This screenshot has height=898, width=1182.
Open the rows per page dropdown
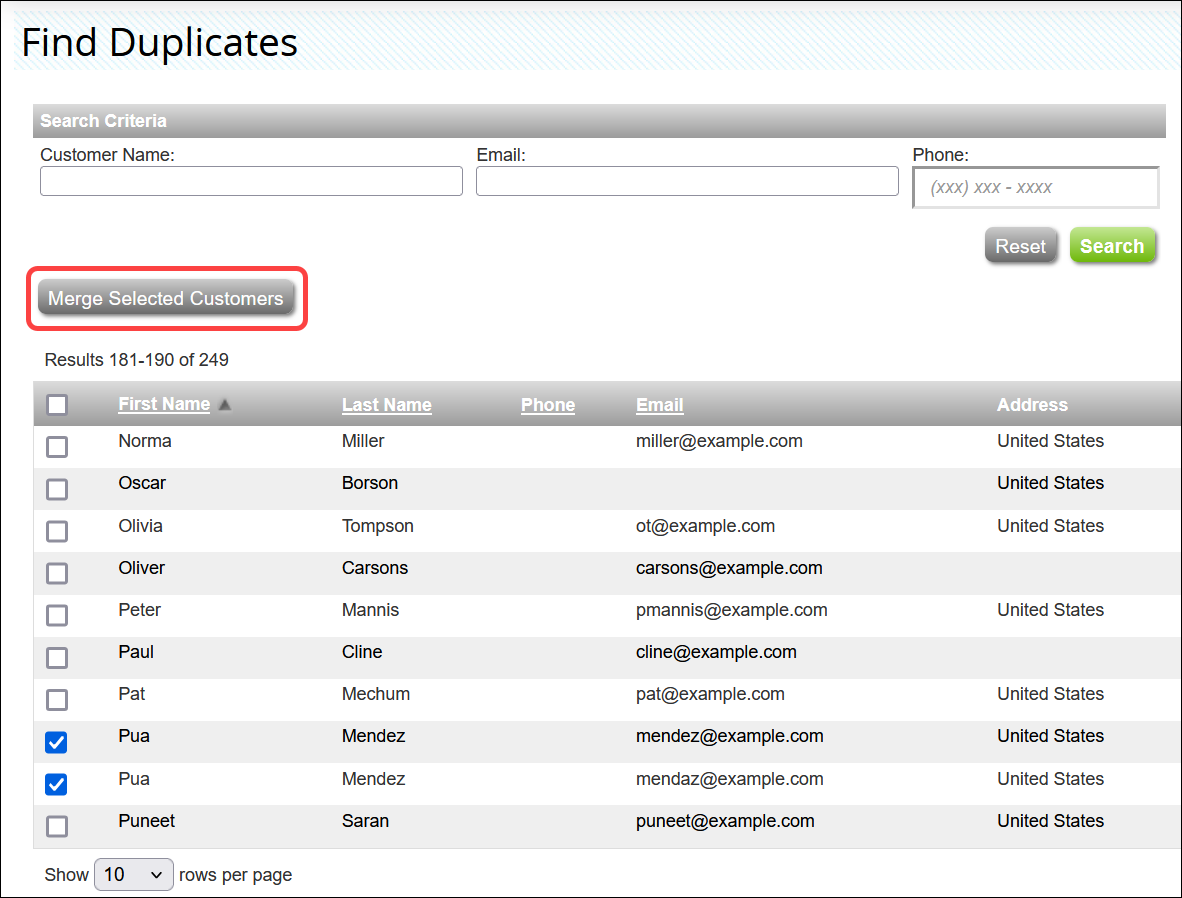[x=133, y=874]
